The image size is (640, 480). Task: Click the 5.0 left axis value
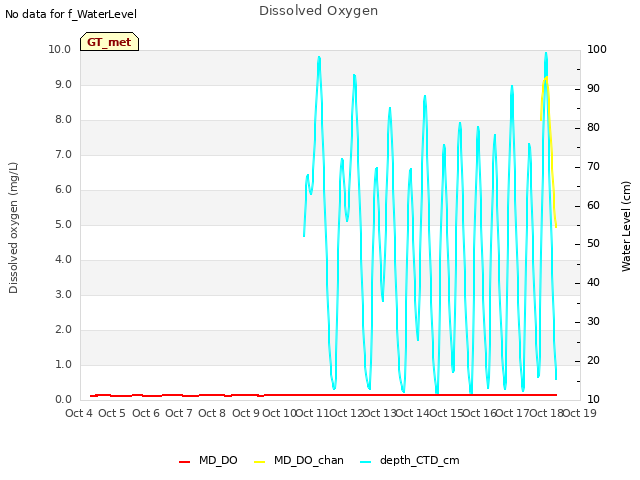pyautogui.click(x=63, y=224)
